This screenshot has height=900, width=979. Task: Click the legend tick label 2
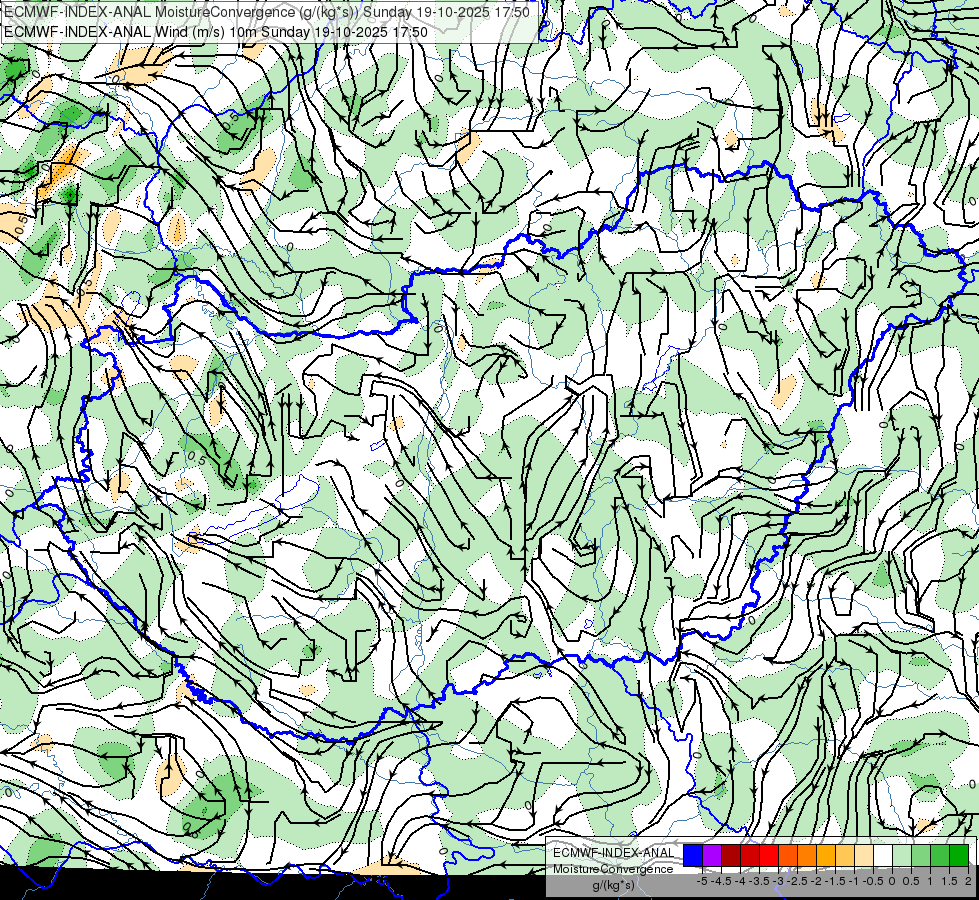point(968,881)
